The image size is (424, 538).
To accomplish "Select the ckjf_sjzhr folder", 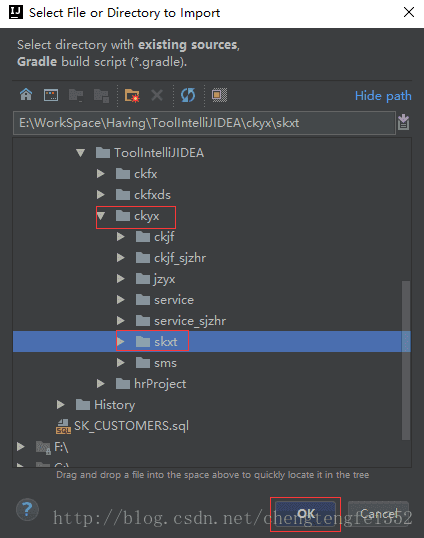I will [180, 258].
